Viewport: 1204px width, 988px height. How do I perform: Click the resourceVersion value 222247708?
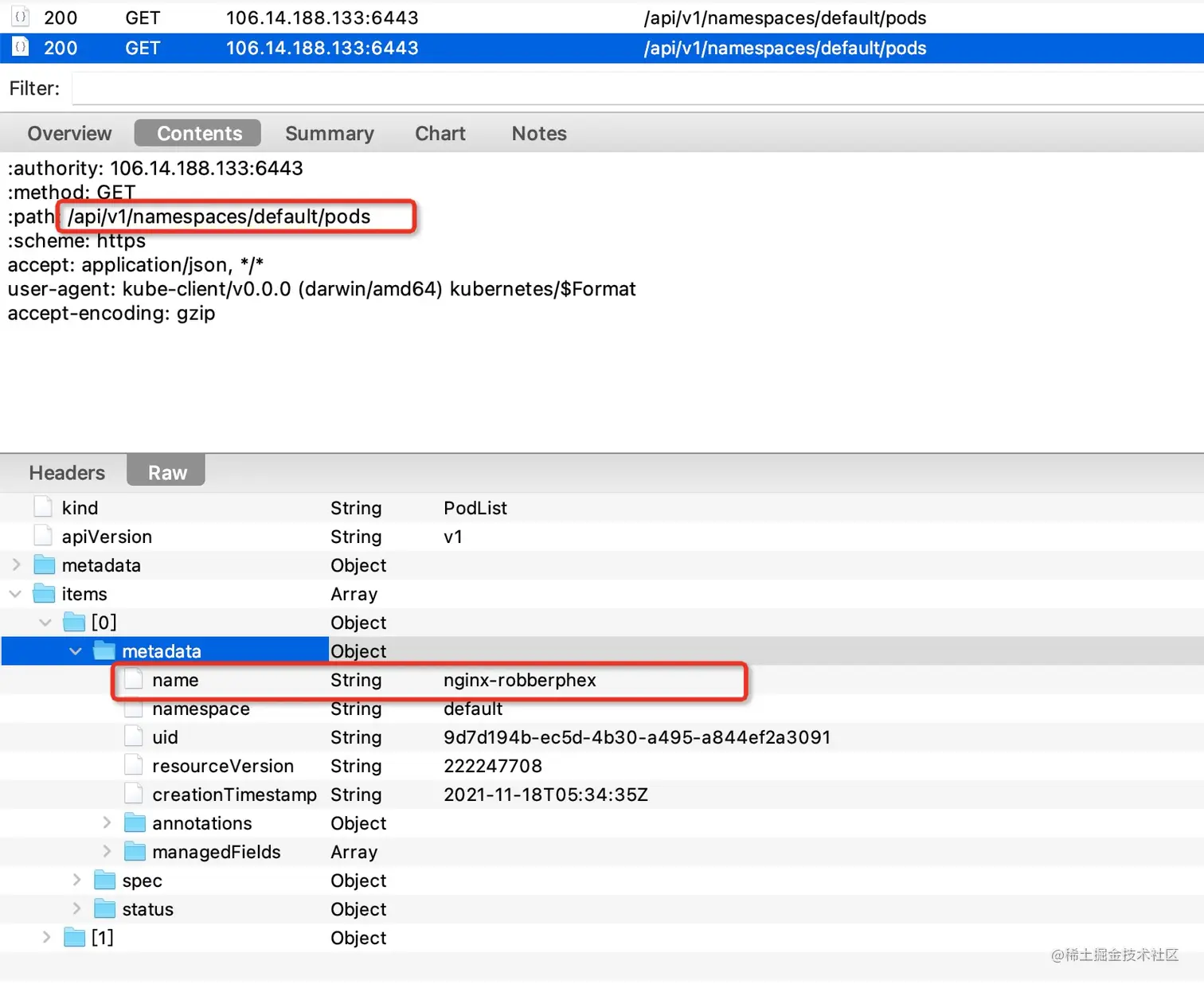click(493, 765)
